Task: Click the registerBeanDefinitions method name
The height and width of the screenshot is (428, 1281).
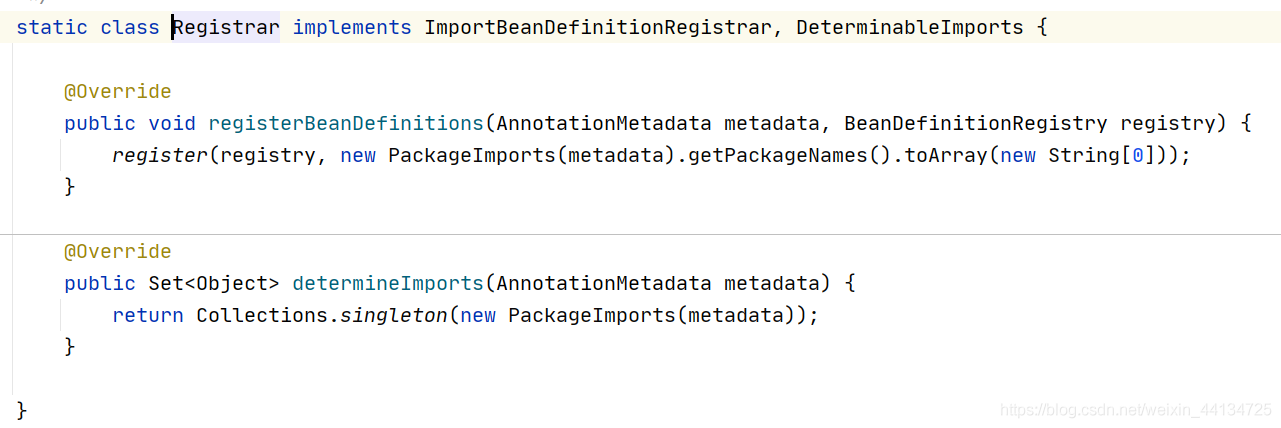Action: [346, 123]
